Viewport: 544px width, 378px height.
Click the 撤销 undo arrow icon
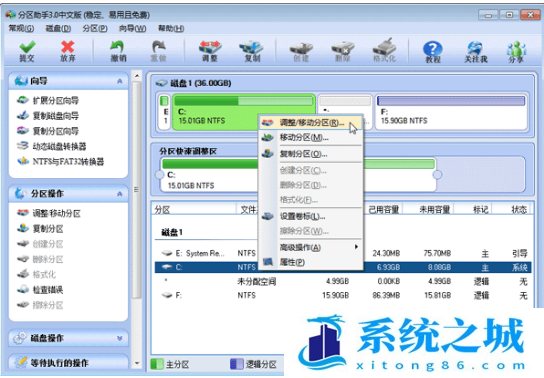pyautogui.click(x=118, y=51)
